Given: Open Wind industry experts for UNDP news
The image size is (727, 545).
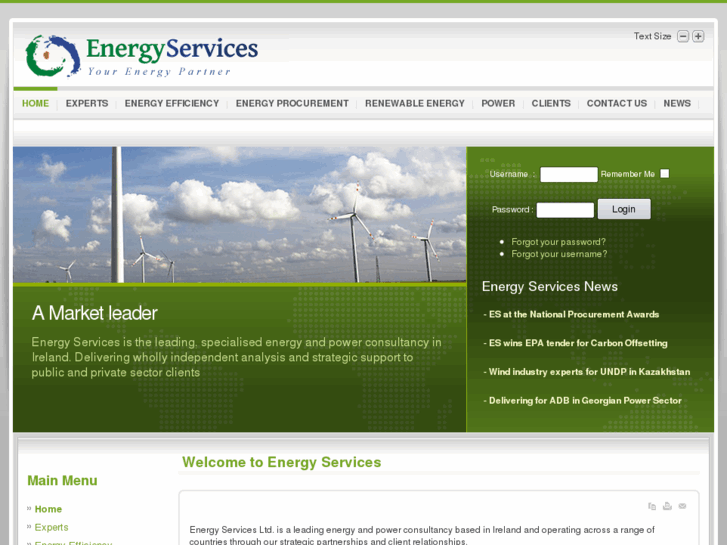Looking at the screenshot, I should tap(587, 372).
